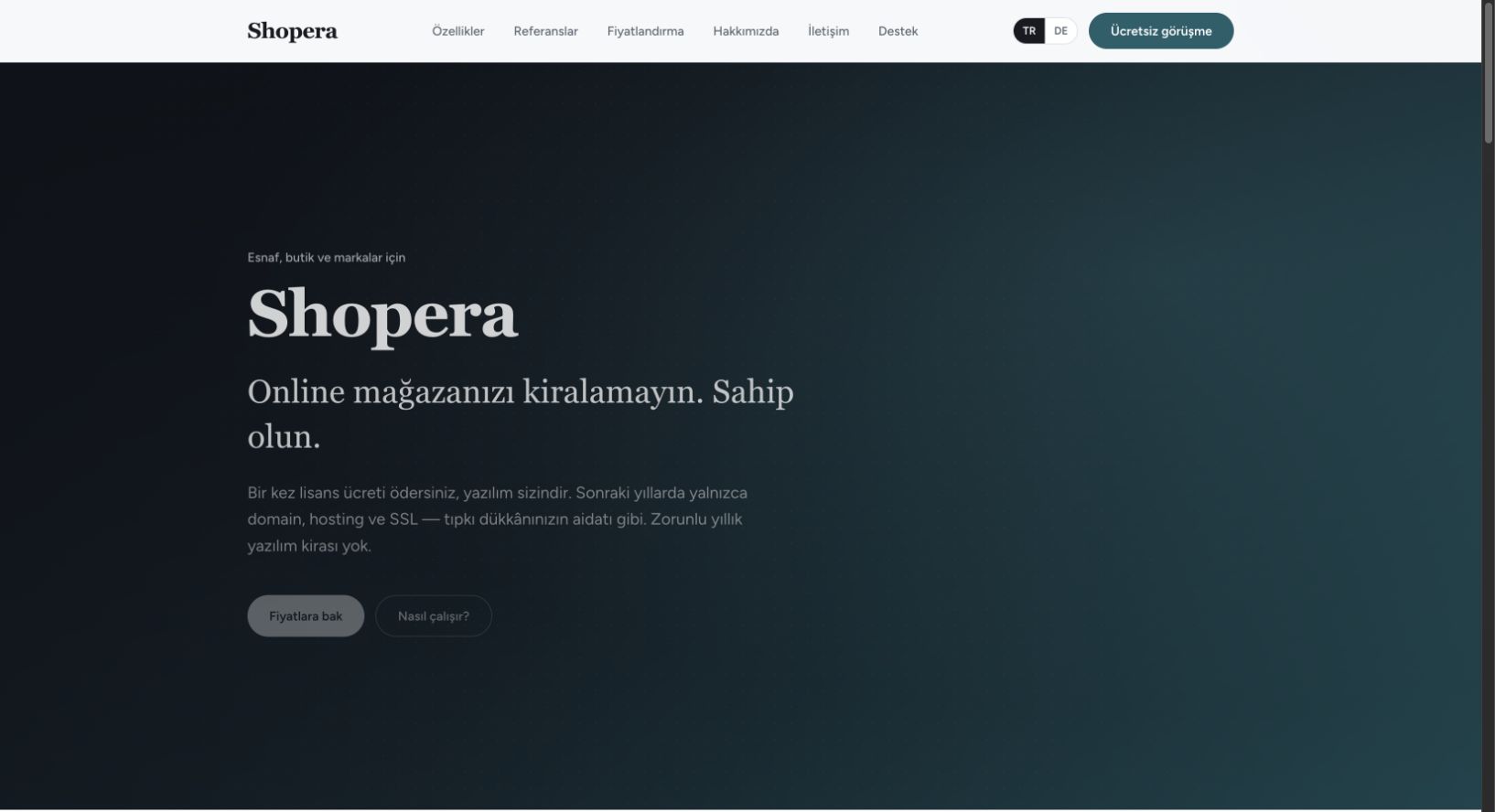Click the page's vertical scrollbar thumb
This screenshot has height=812, width=1495.
click(1489, 71)
